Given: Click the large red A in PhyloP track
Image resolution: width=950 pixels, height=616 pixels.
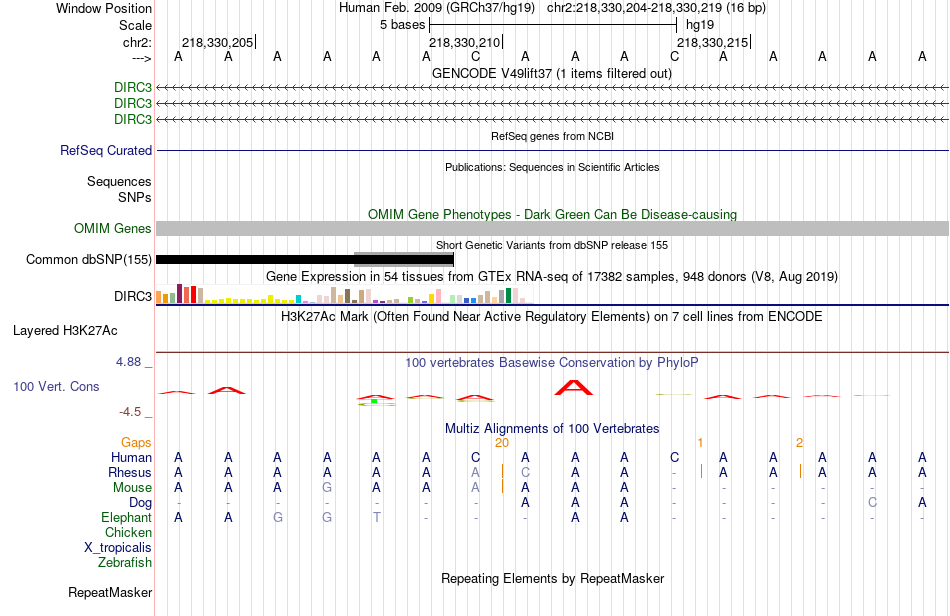Looking at the screenshot, I should (574, 388).
